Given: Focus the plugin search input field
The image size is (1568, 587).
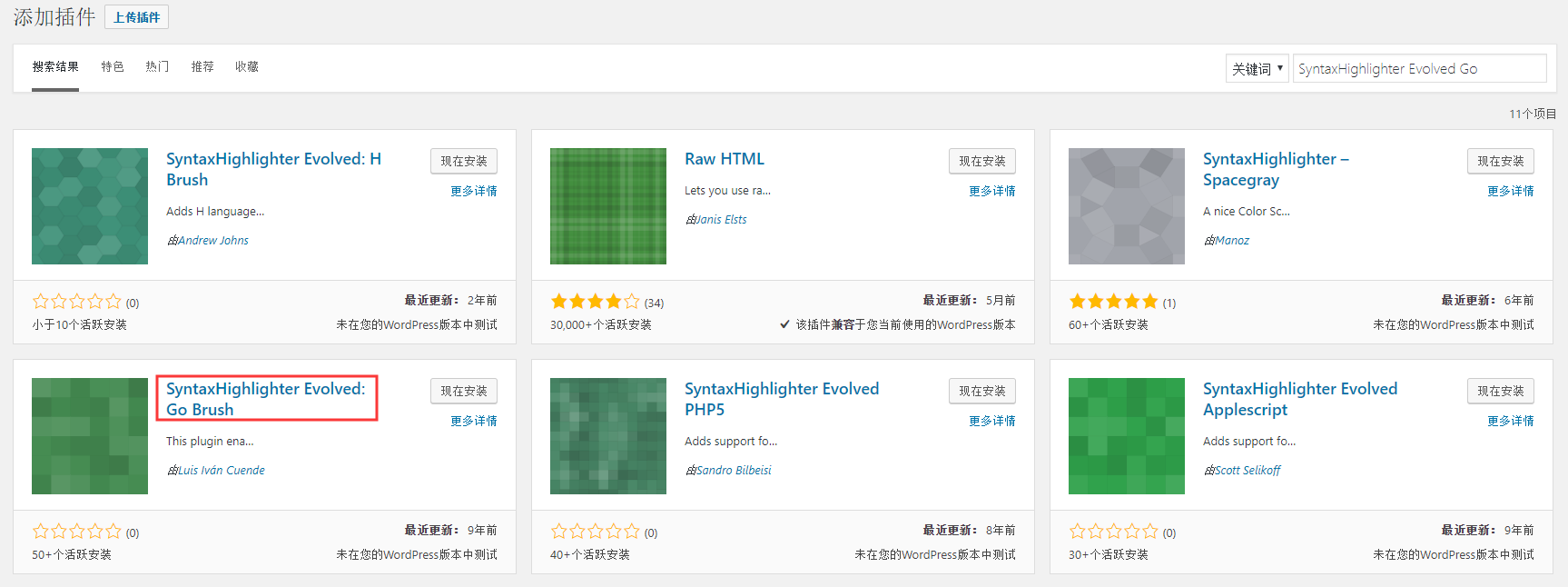Looking at the screenshot, I should click(1418, 69).
